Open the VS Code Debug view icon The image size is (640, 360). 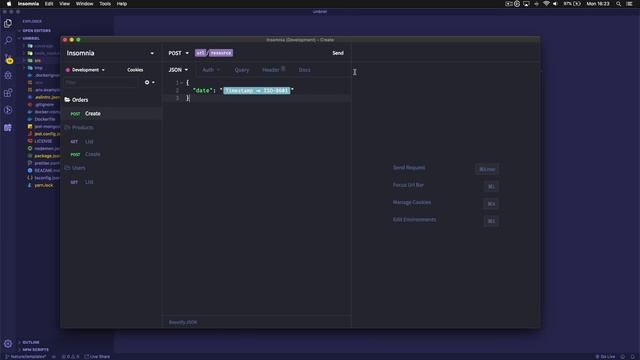click(8, 76)
